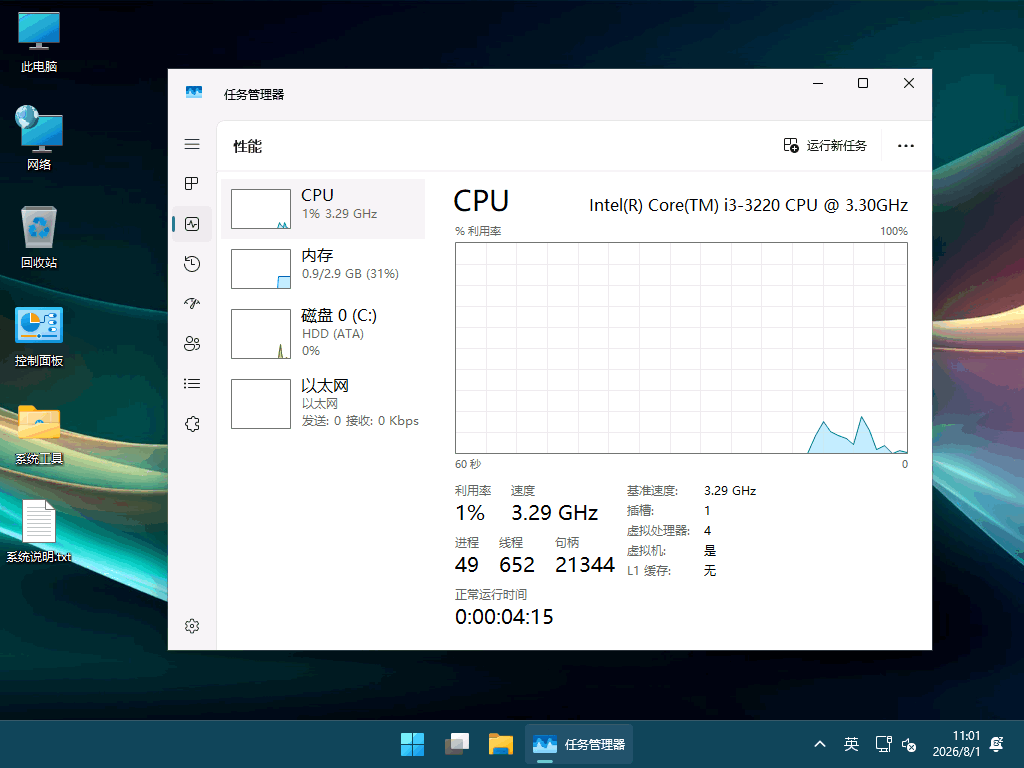
Task: Open Task Manager settings gear
Action: 192,626
